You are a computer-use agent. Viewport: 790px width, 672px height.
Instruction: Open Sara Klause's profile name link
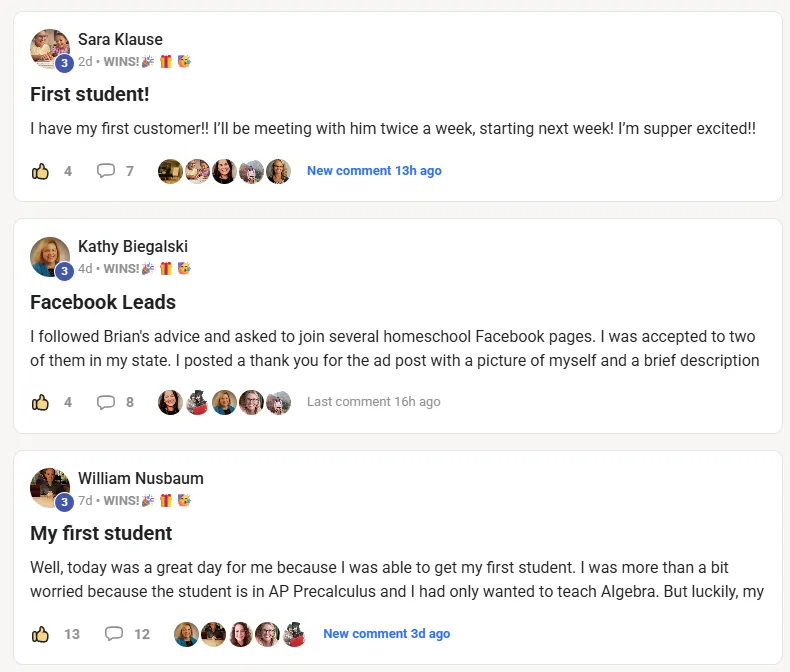coord(120,40)
